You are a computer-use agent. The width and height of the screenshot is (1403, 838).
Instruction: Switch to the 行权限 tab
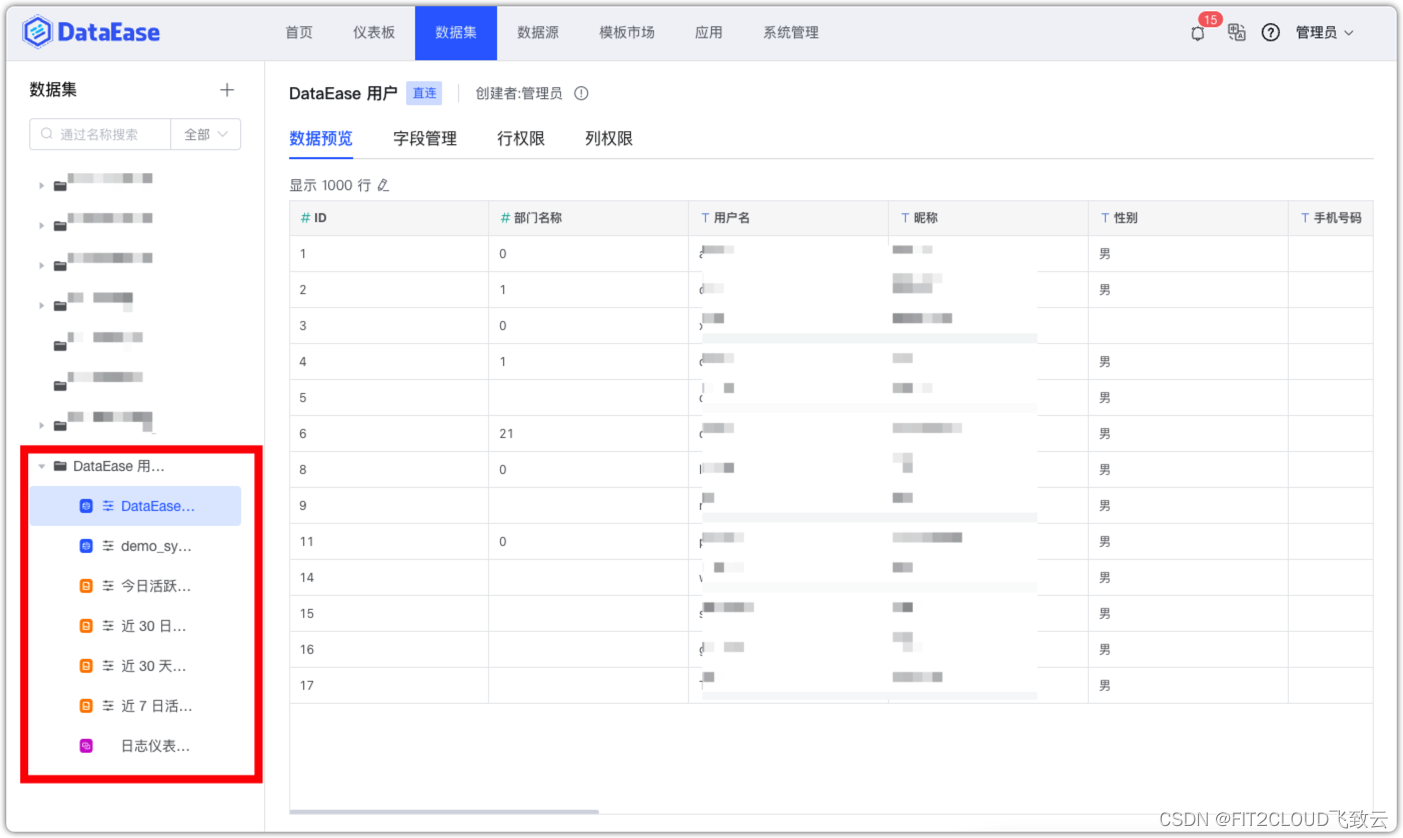pos(521,139)
